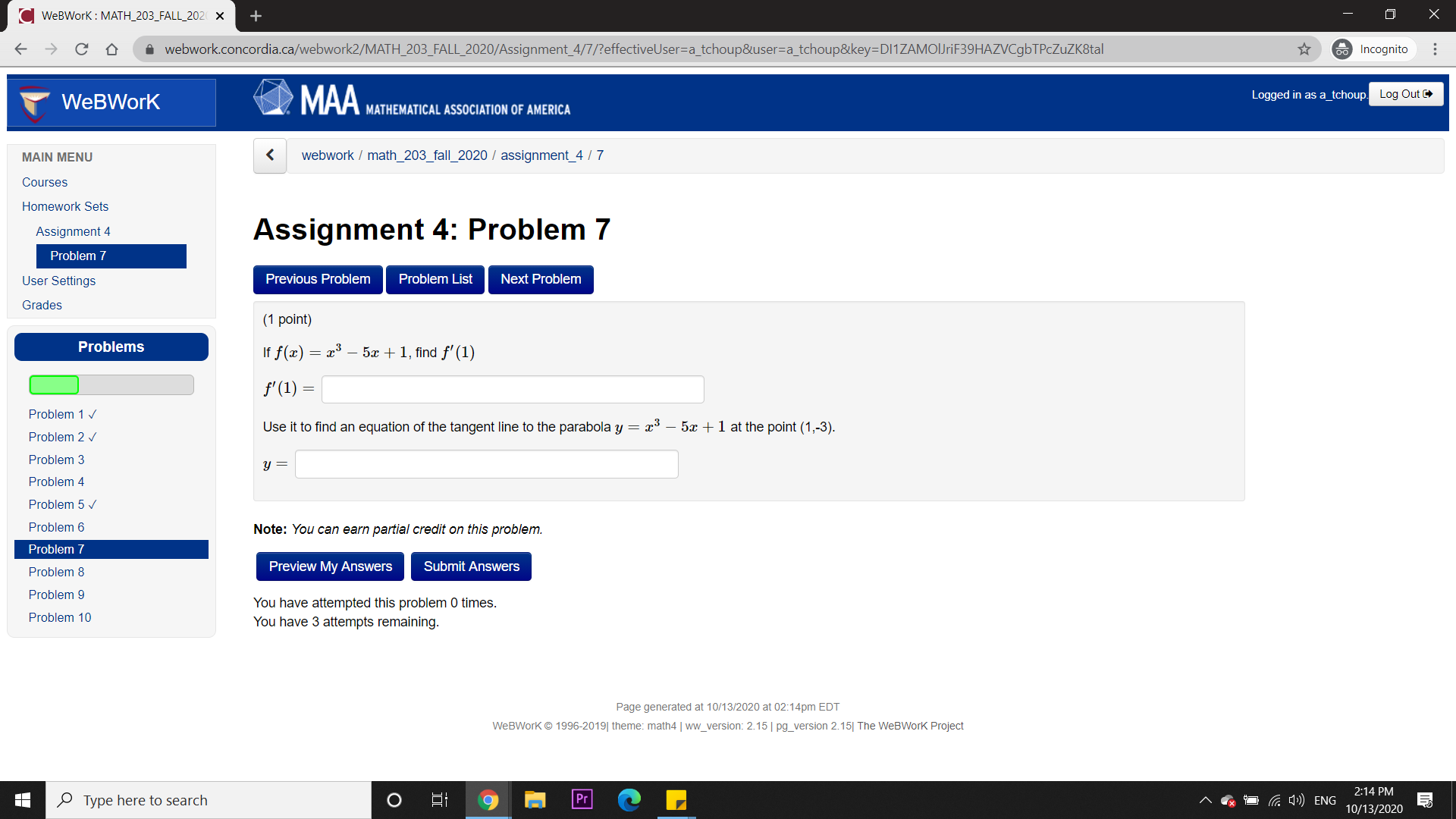1456x819 pixels.
Task: Click Preview My Answers button
Action: coord(330,566)
